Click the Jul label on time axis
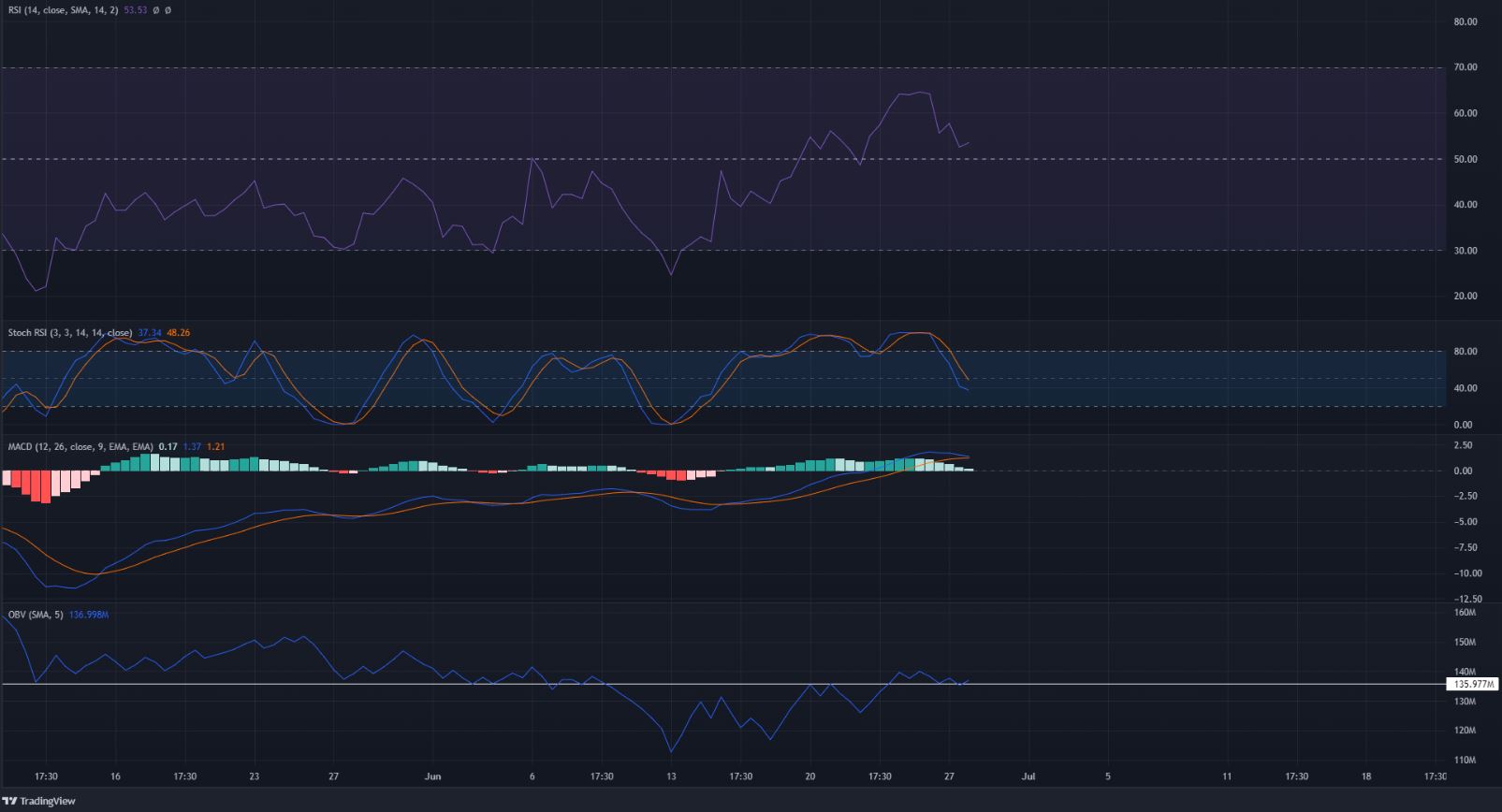 point(1028,776)
